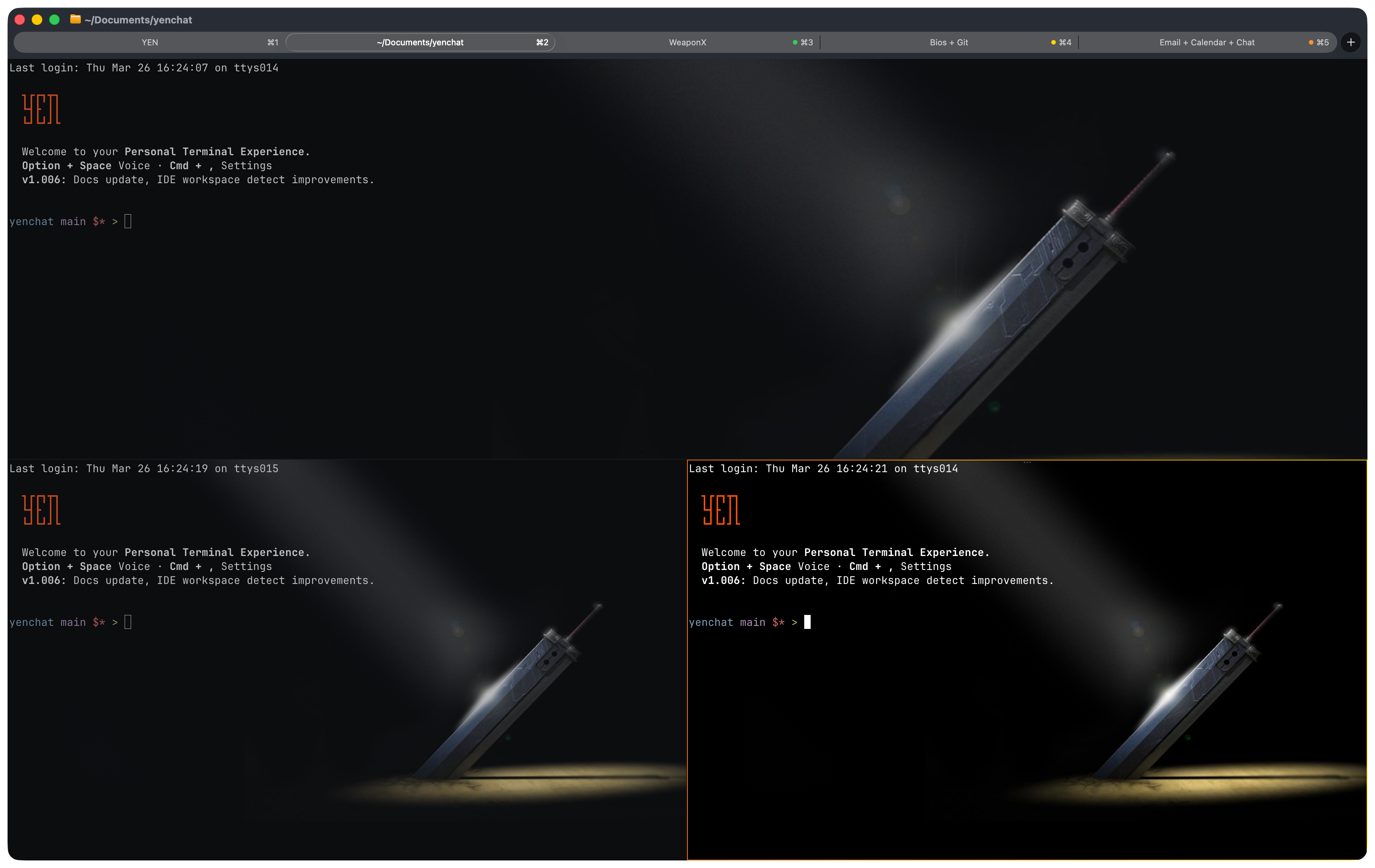Click green status dot on WeaponX tab
Screen dimensions: 1375x868
coord(795,42)
